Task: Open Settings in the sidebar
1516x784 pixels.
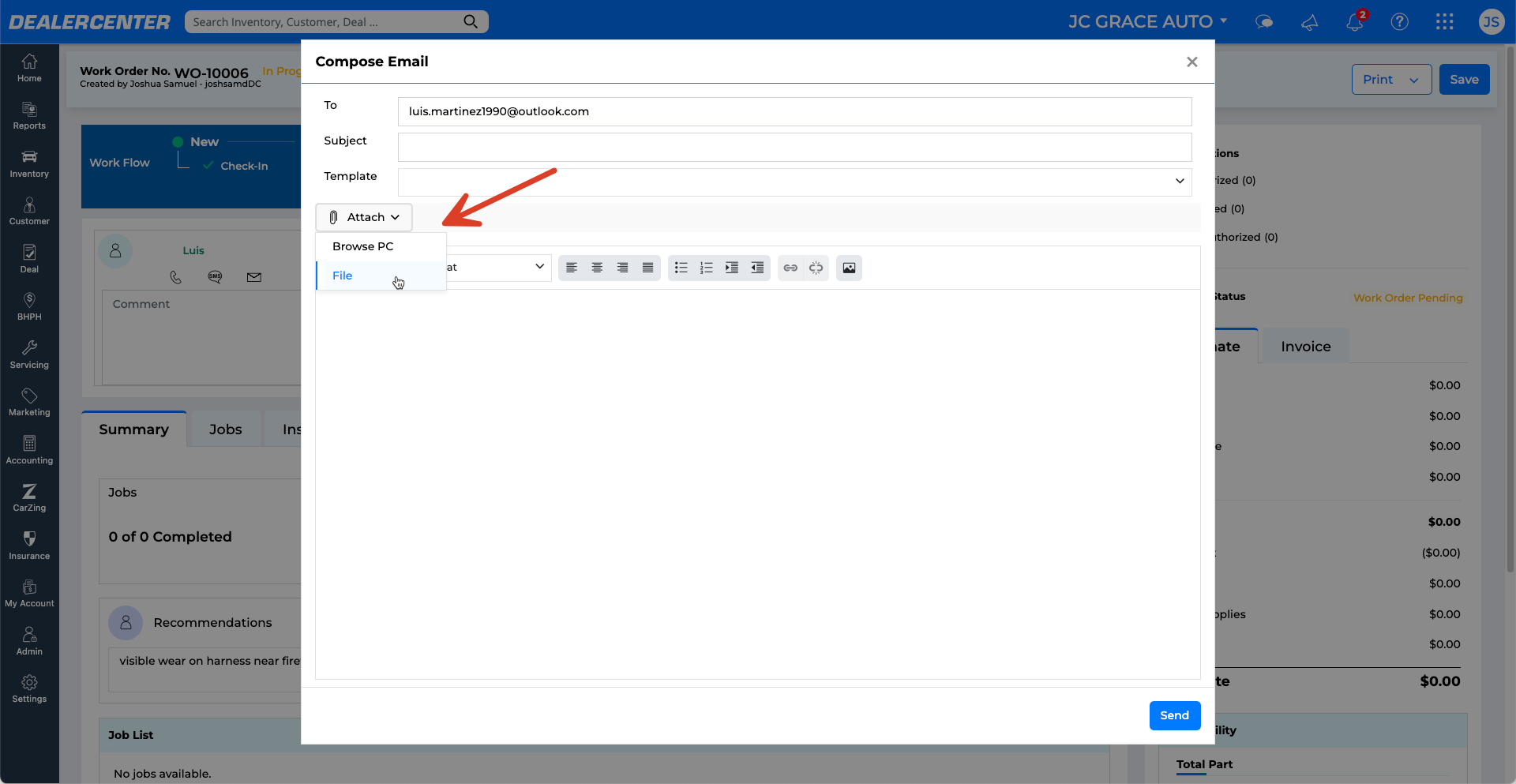Action: pos(29,688)
